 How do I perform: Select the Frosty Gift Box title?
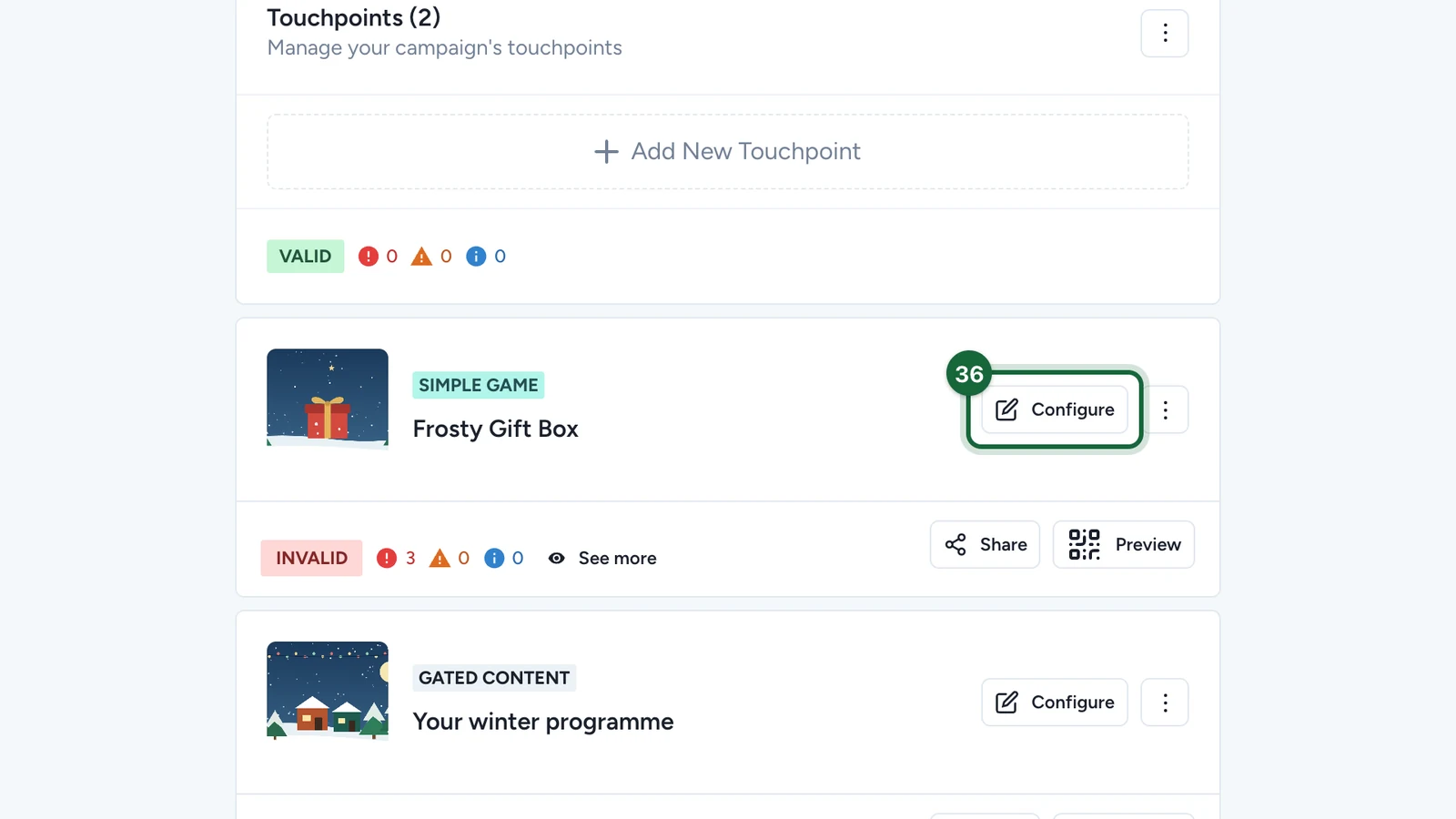tap(496, 429)
